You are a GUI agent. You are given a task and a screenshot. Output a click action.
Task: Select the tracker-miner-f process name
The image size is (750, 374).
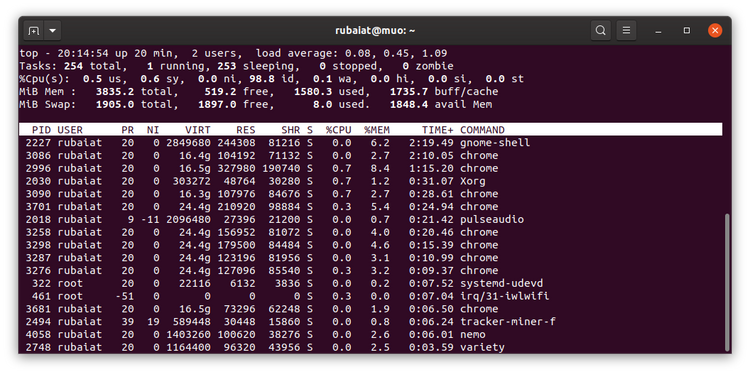coord(508,322)
